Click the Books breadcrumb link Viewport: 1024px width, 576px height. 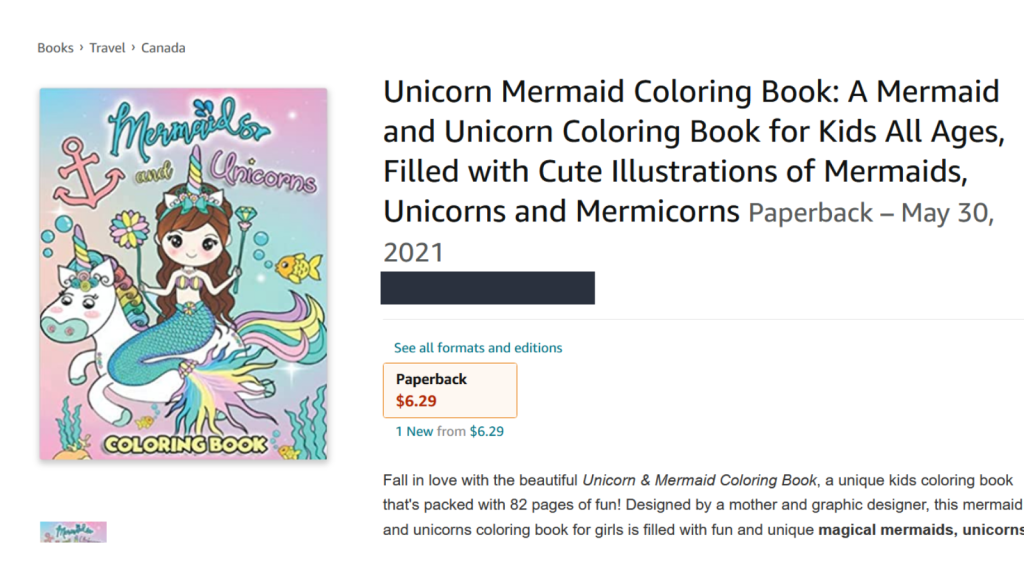tap(55, 48)
